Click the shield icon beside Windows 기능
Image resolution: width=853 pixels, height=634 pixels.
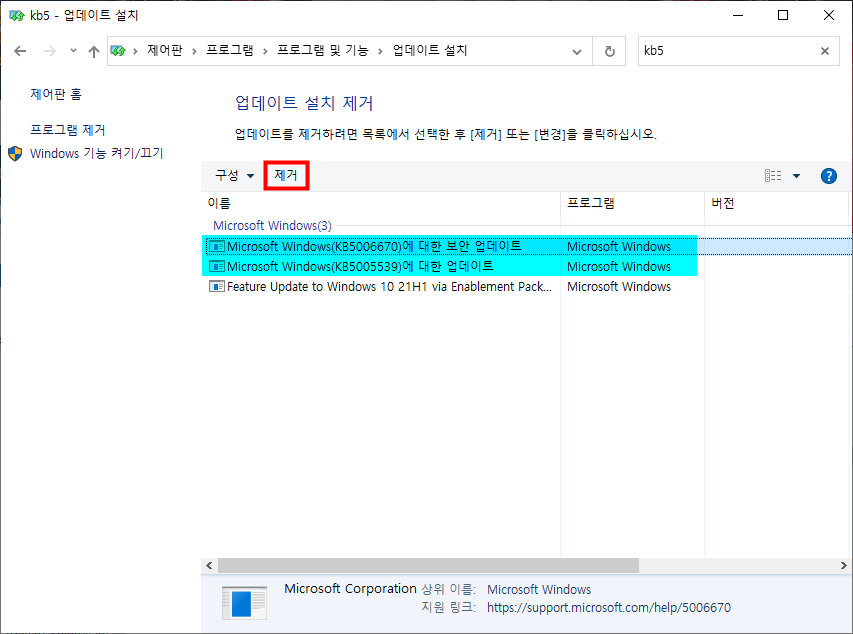[15, 153]
